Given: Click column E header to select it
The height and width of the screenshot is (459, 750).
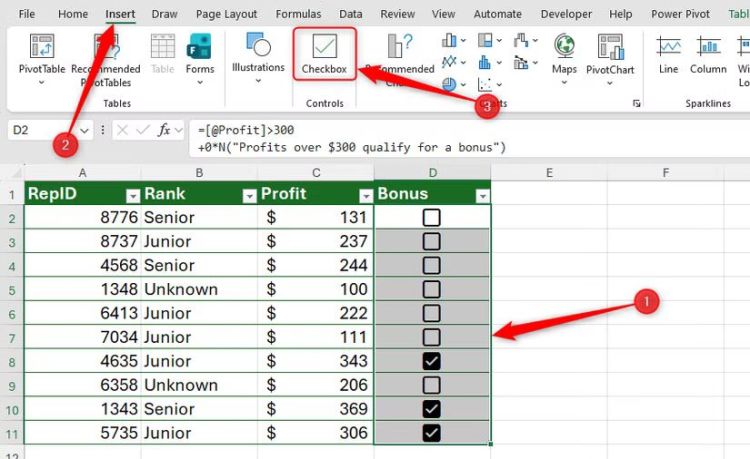Looking at the screenshot, I should [x=549, y=173].
